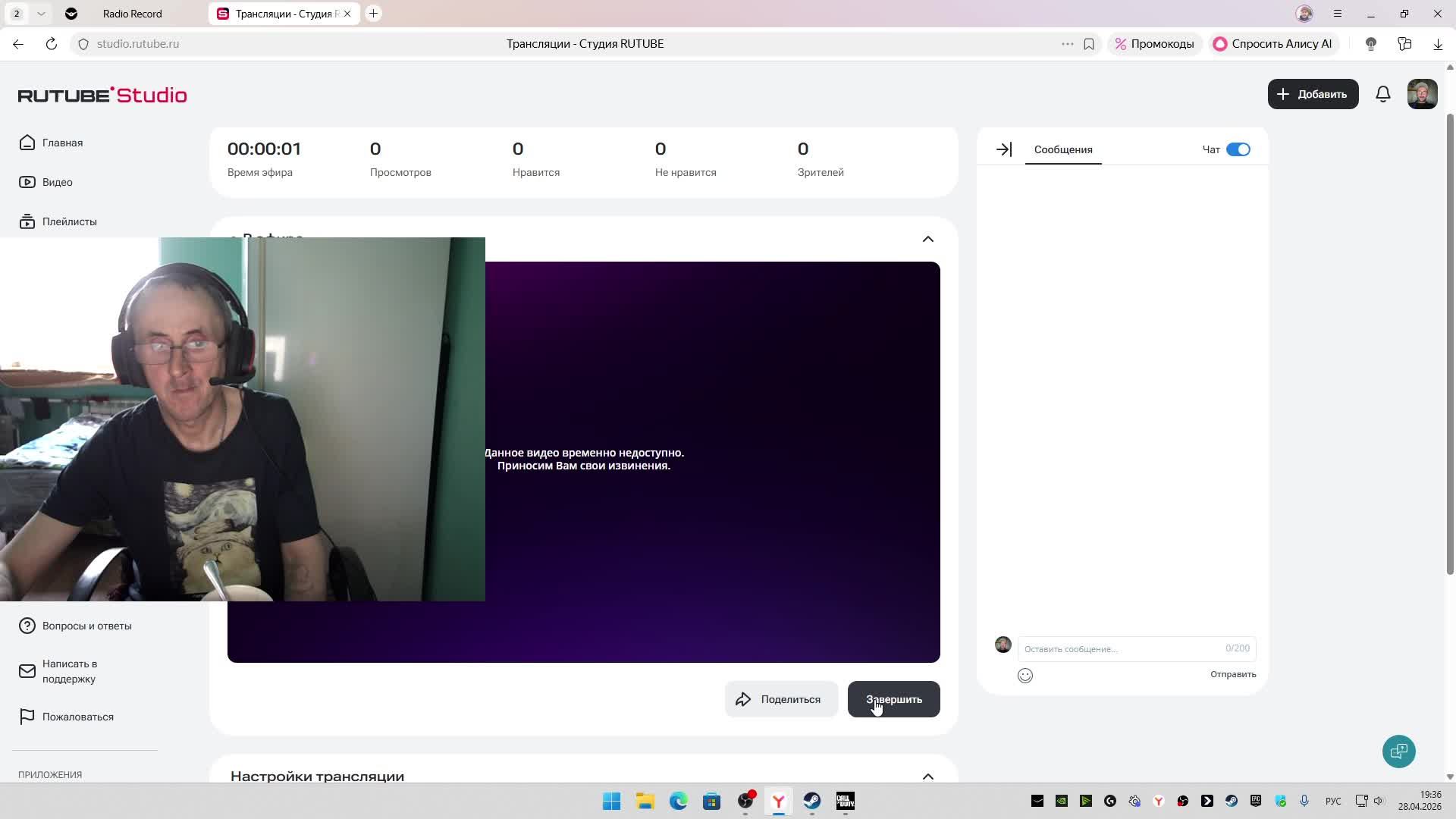Image resolution: width=1456 pixels, height=819 pixels.
Task: Open the browser tab list dropdown arrow
Action: [41, 14]
